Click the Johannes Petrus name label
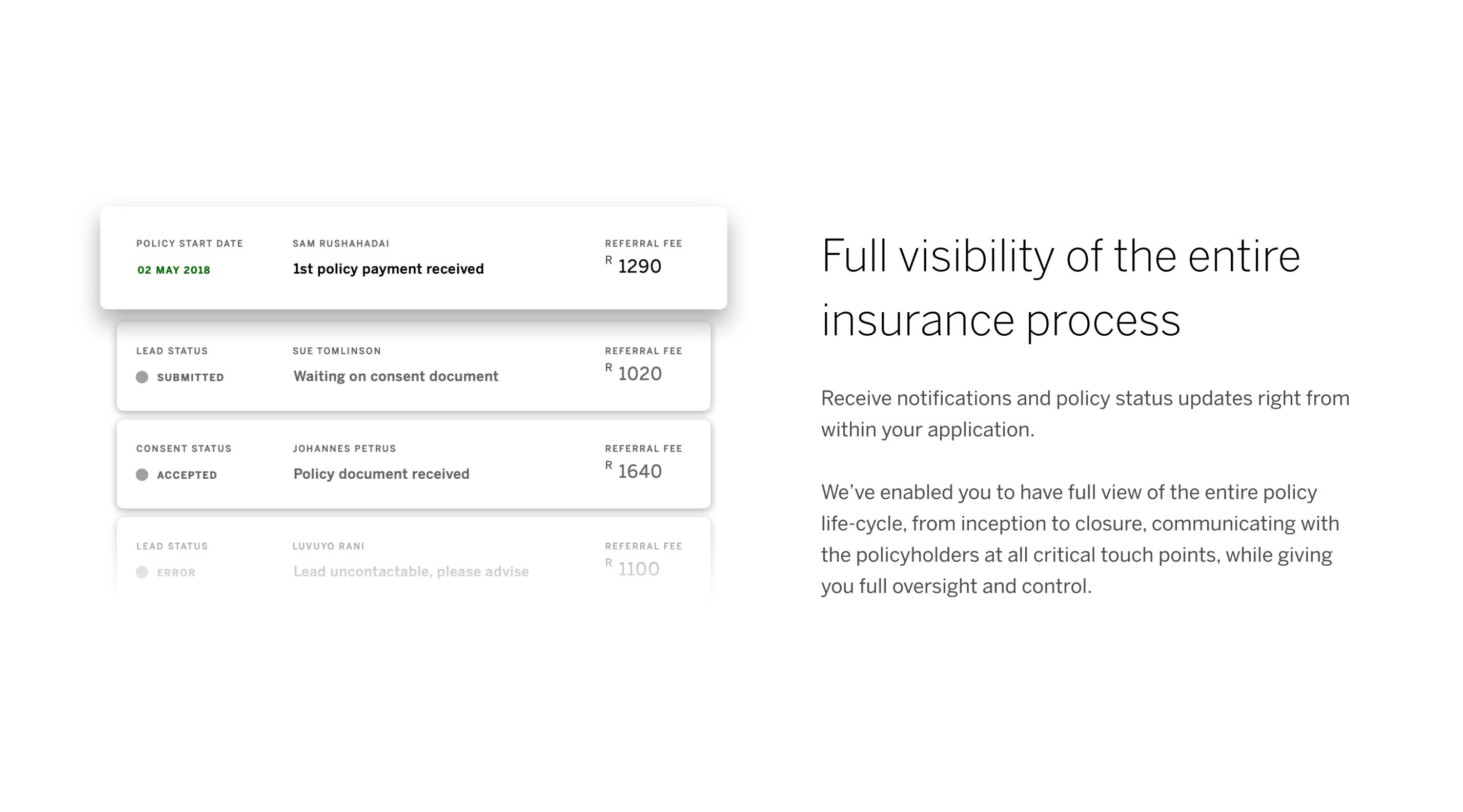 coord(344,449)
